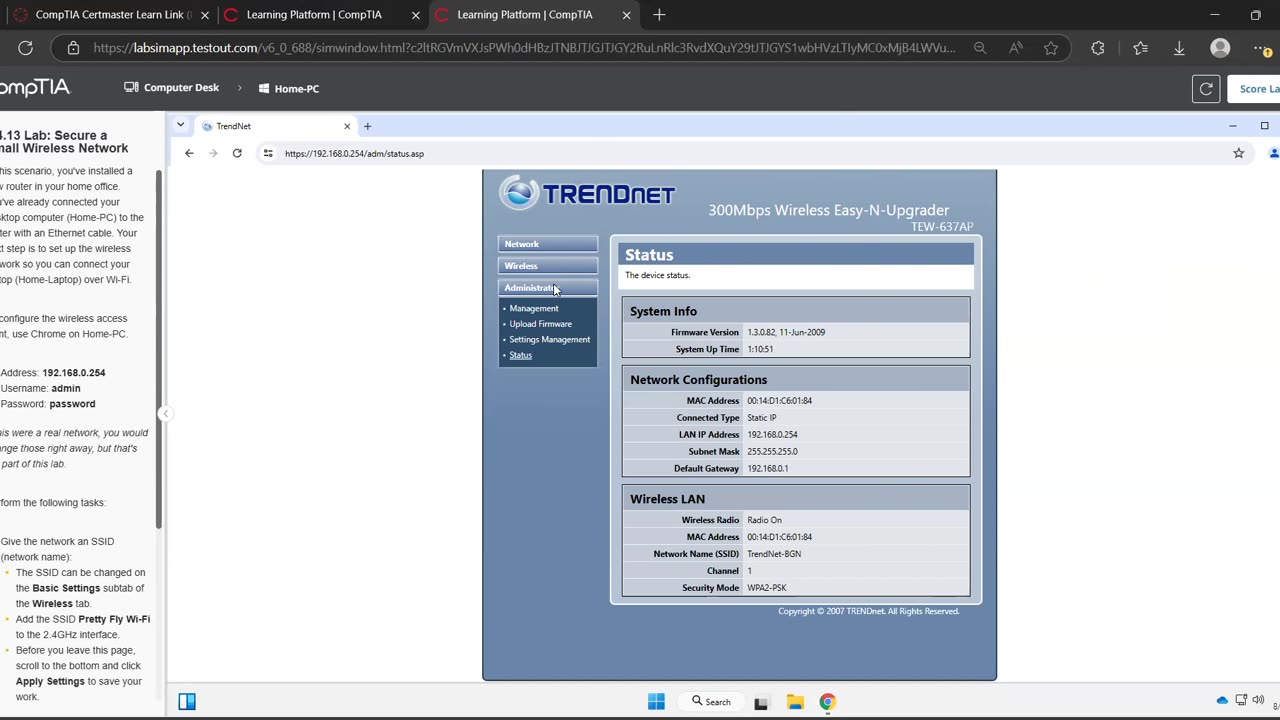Open Edge Settings and more menu
Screen dimensions: 1280x720
tap(1262, 48)
